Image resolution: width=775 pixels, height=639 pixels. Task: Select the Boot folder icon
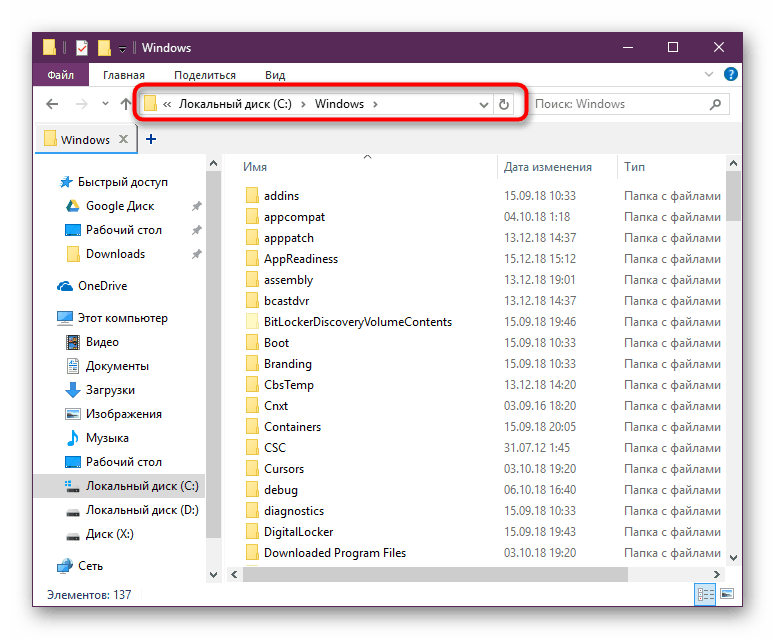252,343
